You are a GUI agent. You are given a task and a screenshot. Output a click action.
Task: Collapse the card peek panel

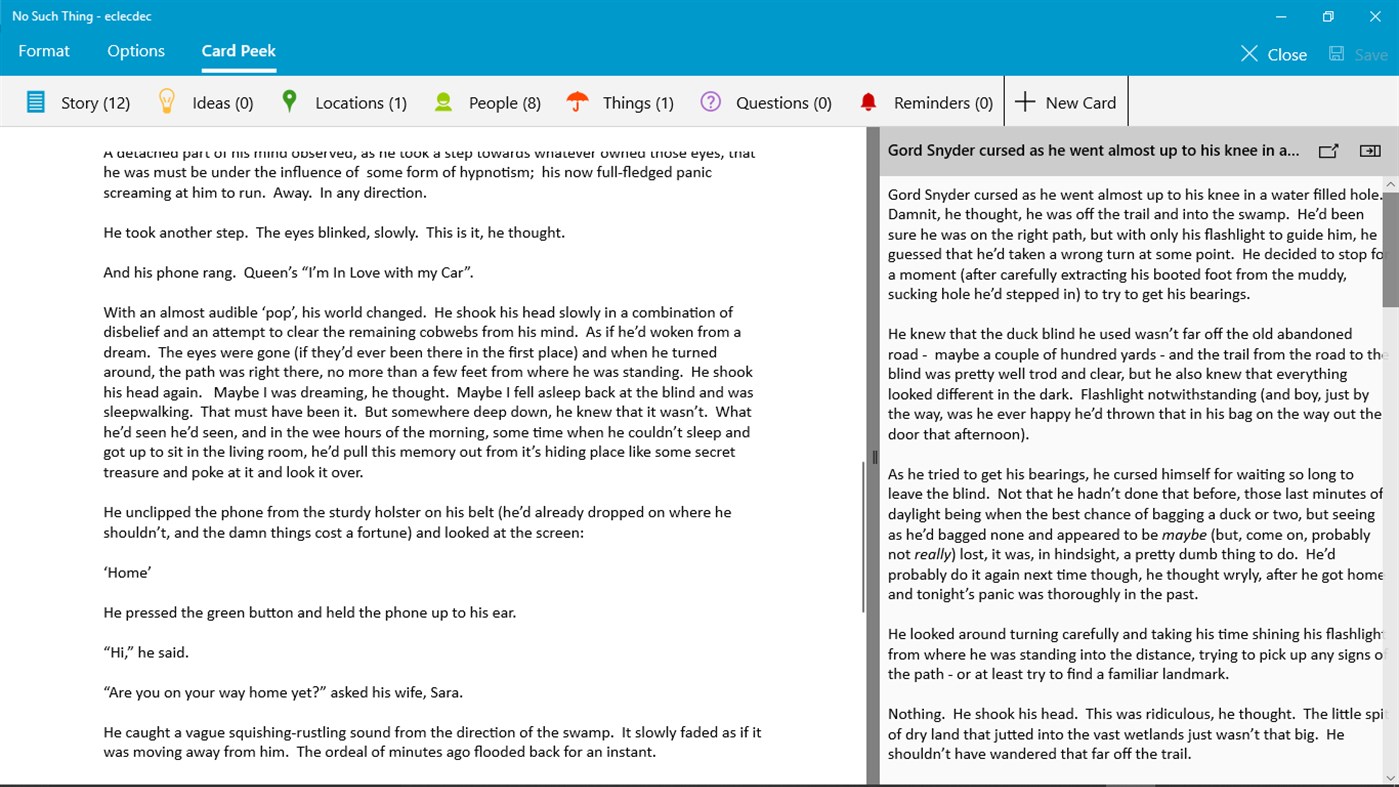point(1370,151)
